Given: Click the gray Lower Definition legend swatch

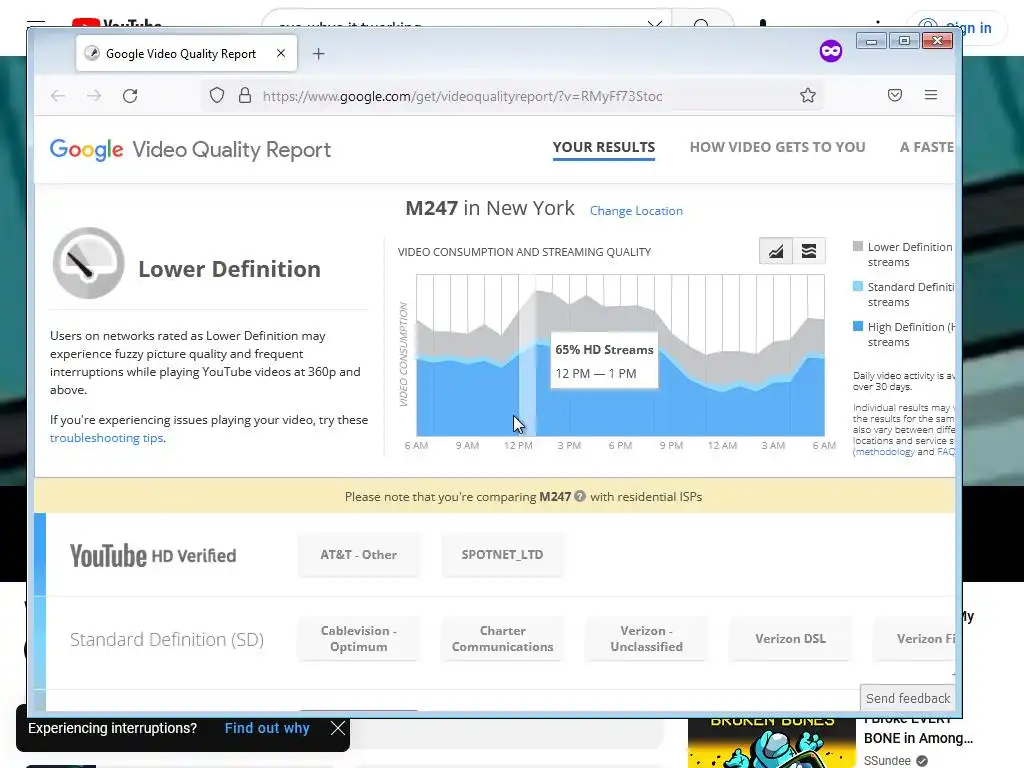Looking at the screenshot, I should 858,246.
